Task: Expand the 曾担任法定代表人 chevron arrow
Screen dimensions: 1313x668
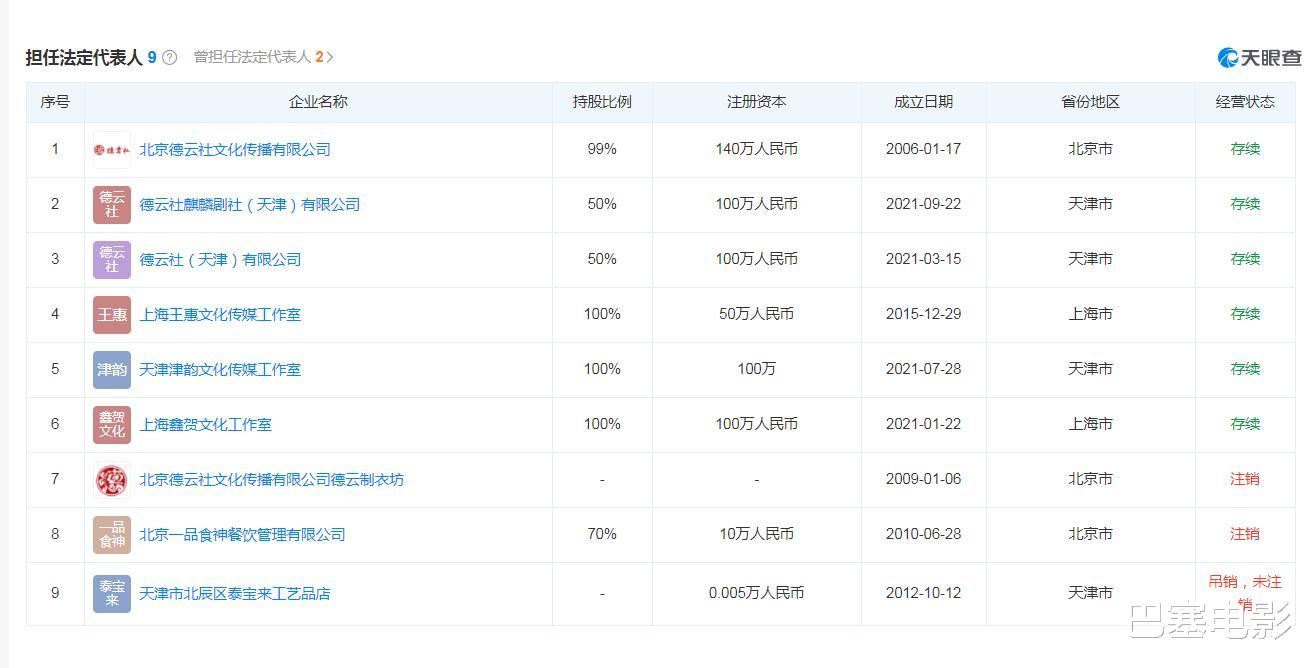Action: click(330, 57)
